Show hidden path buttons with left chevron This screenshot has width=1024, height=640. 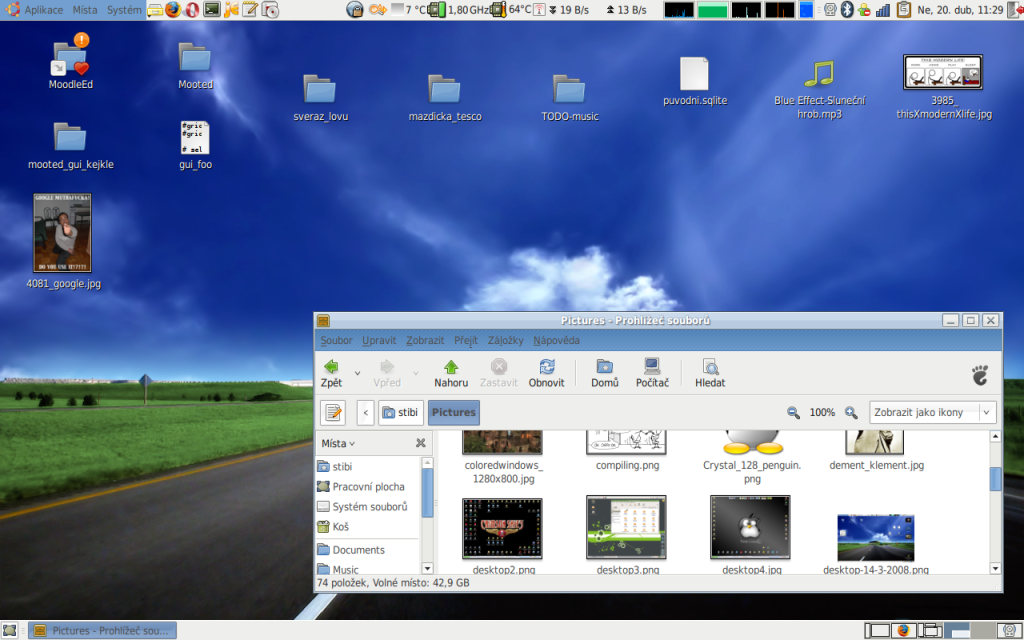point(366,412)
